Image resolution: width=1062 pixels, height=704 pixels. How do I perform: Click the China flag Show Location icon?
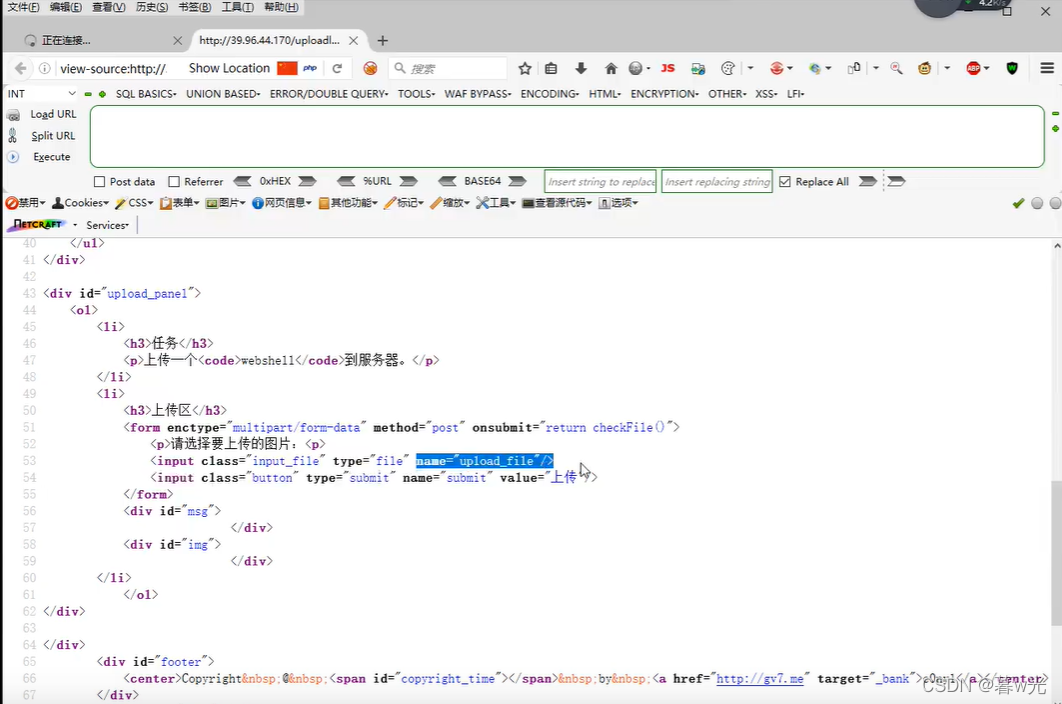coord(287,68)
